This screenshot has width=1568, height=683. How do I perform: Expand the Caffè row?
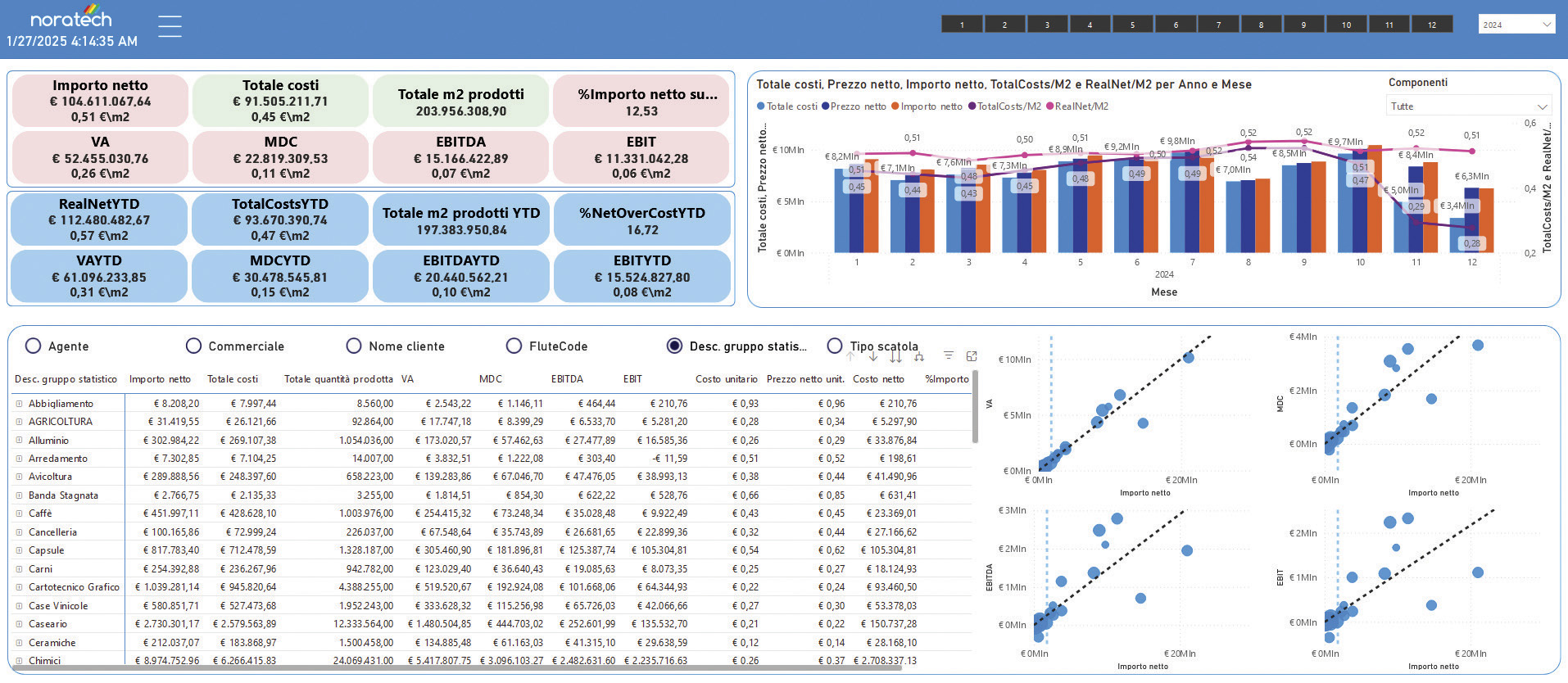[19, 513]
